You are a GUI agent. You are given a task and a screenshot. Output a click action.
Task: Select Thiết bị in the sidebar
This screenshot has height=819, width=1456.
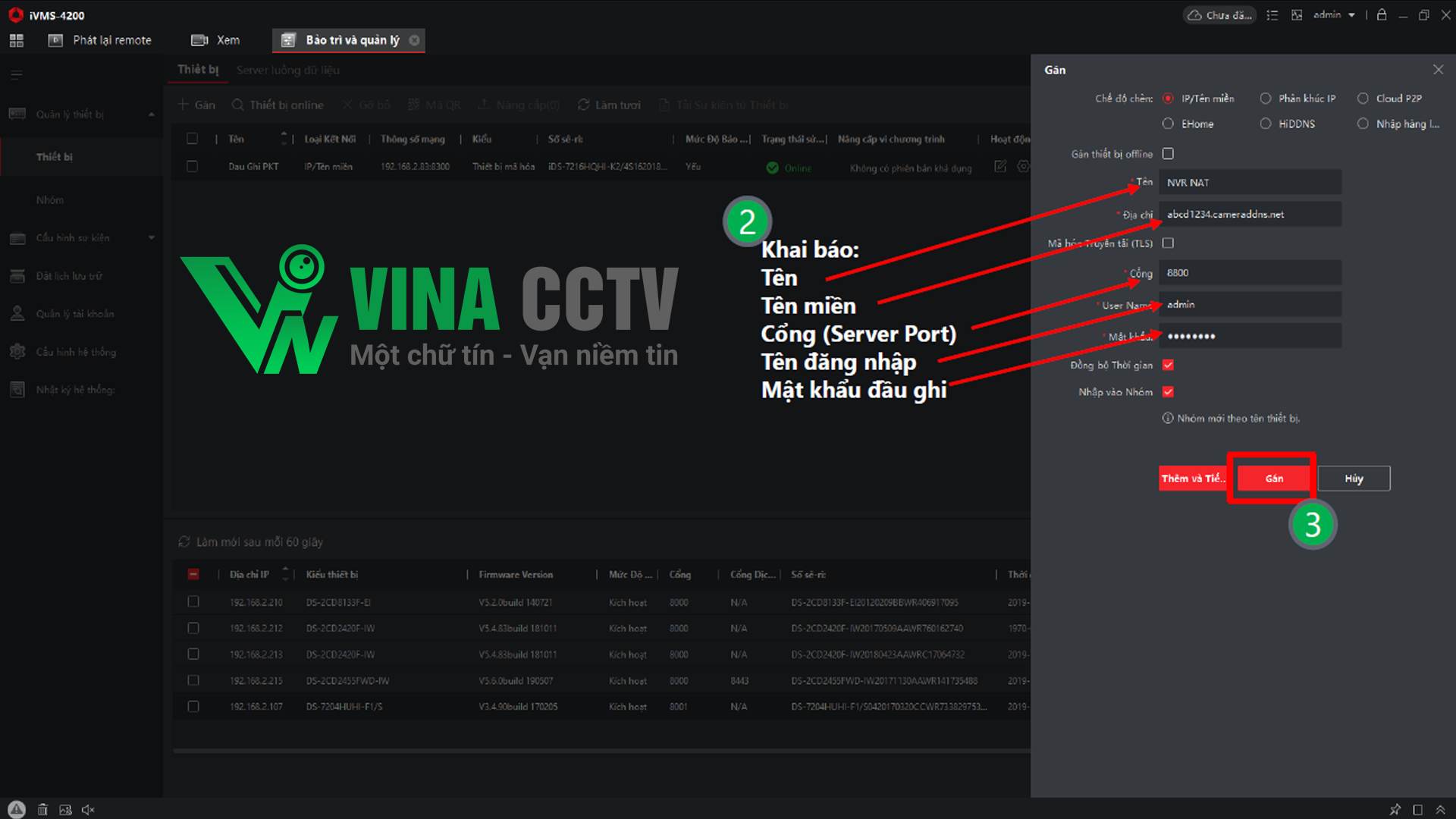[x=81, y=157]
